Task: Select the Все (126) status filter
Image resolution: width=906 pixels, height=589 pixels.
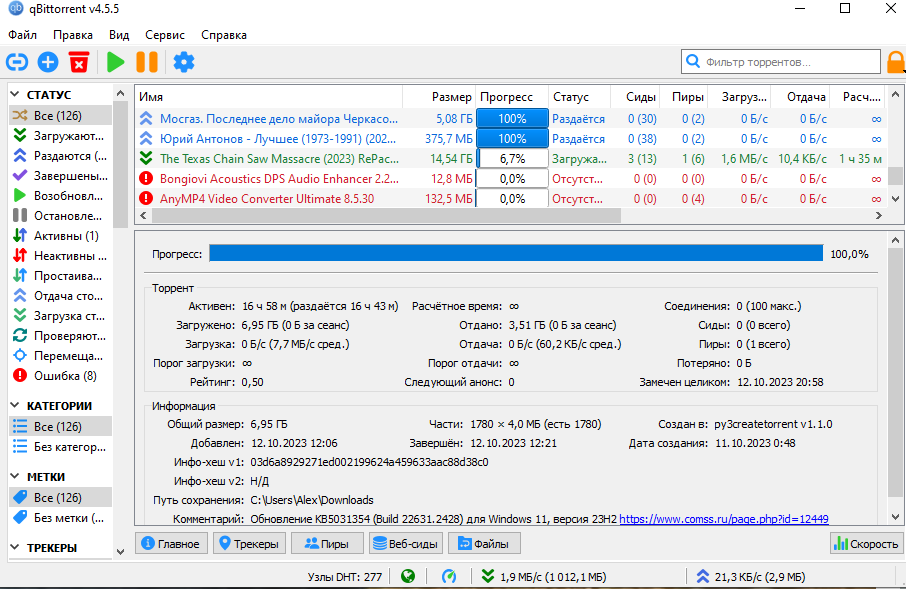Action: click(x=61, y=116)
